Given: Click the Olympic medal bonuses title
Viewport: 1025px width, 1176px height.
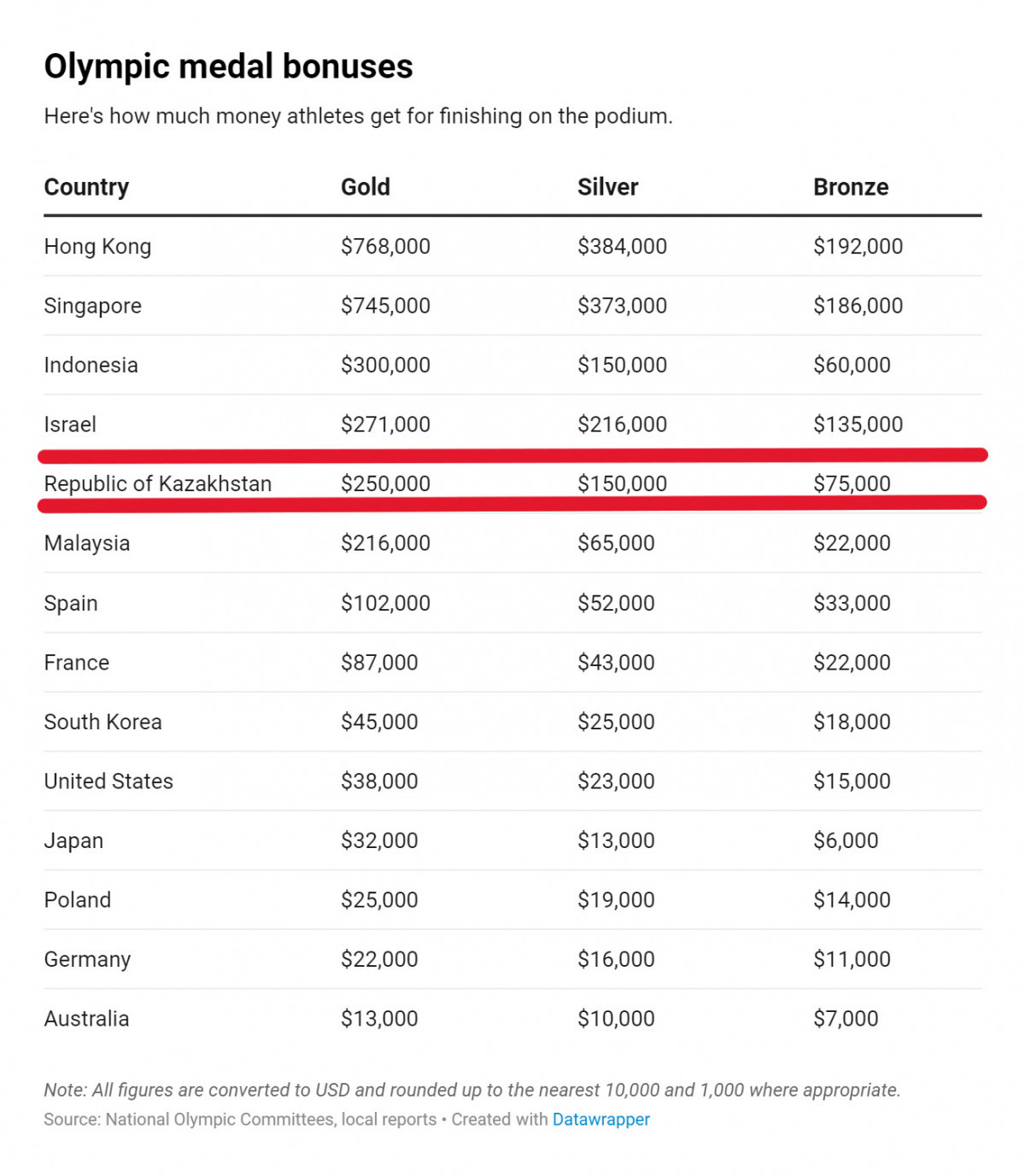Looking at the screenshot, I should tap(228, 67).
